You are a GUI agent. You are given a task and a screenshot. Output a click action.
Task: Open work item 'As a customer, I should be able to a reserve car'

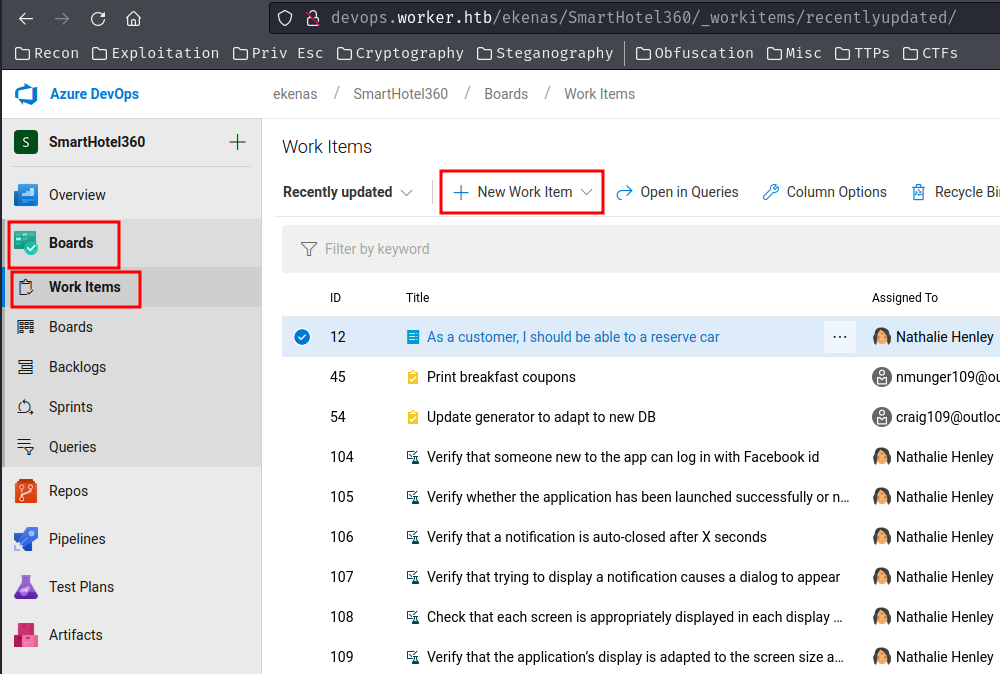[573, 337]
